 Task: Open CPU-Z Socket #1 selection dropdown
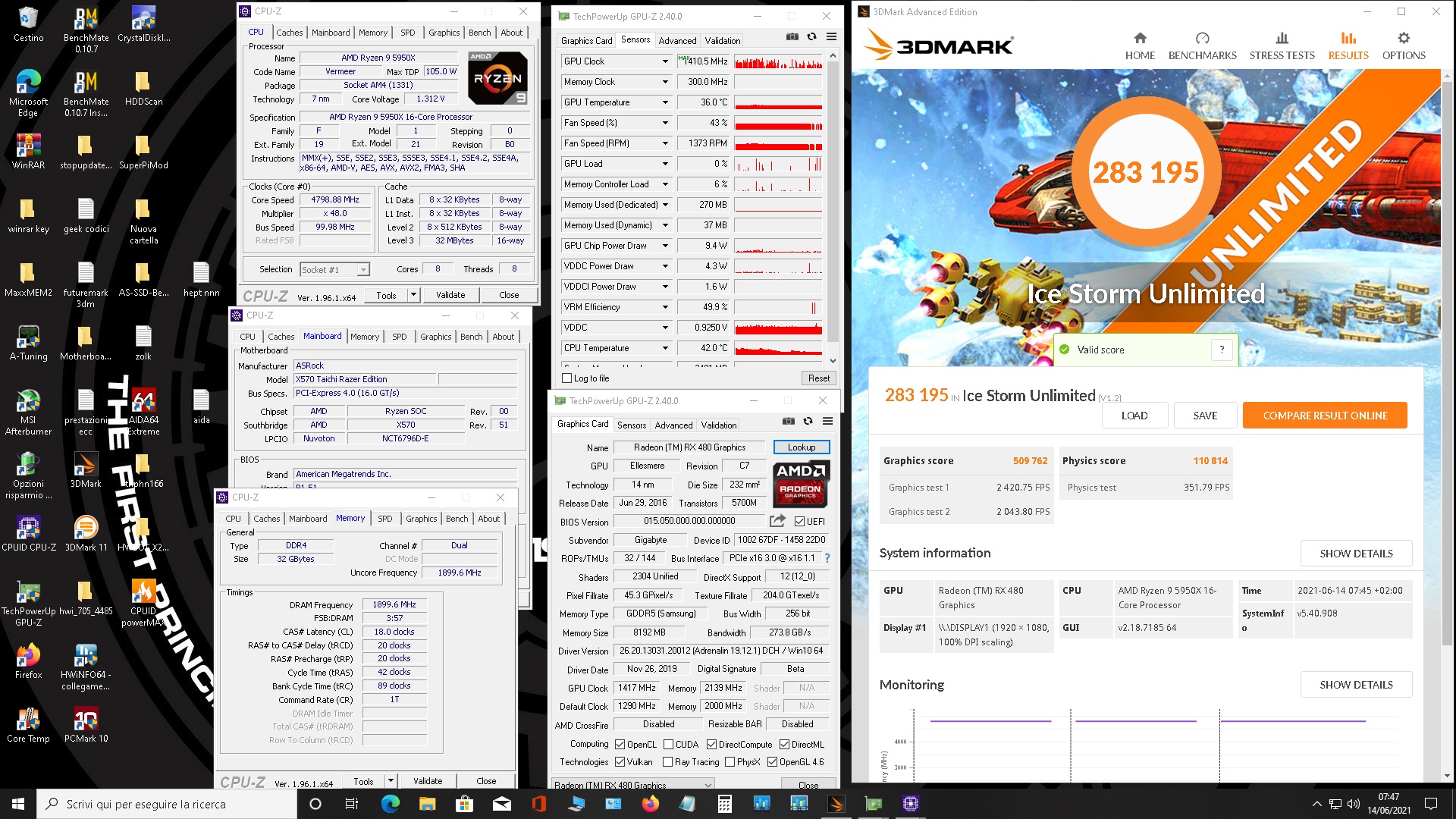coord(334,269)
